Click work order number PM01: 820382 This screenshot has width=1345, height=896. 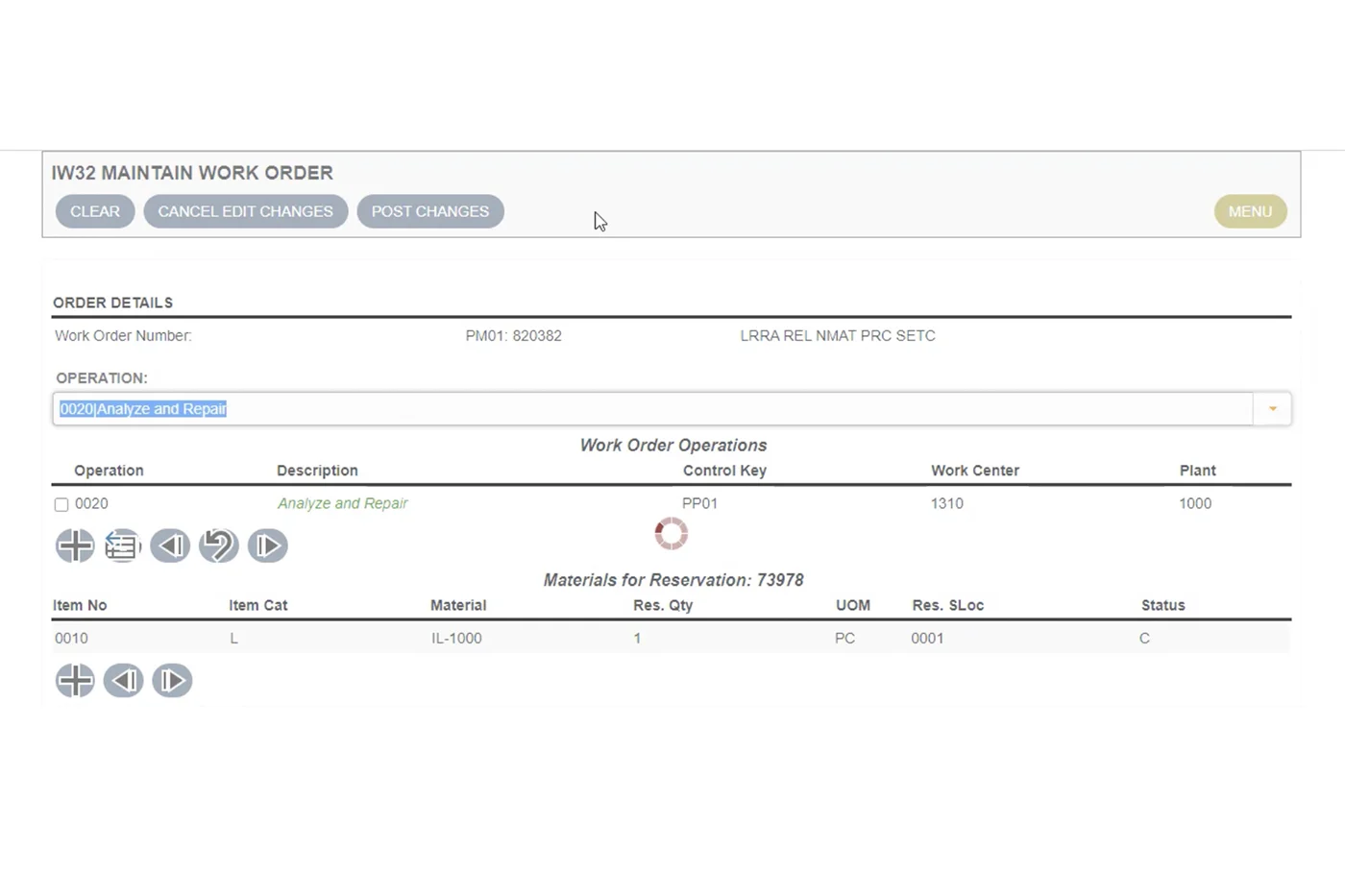pos(514,336)
